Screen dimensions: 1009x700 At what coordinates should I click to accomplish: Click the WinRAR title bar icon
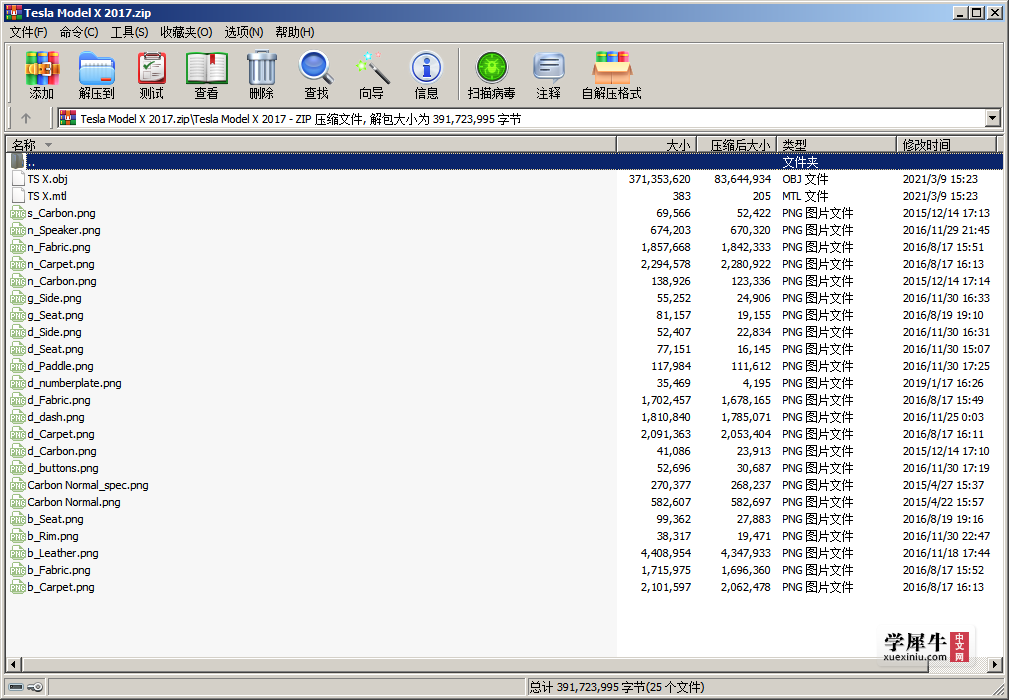pyautogui.click(x=13, y=12)
